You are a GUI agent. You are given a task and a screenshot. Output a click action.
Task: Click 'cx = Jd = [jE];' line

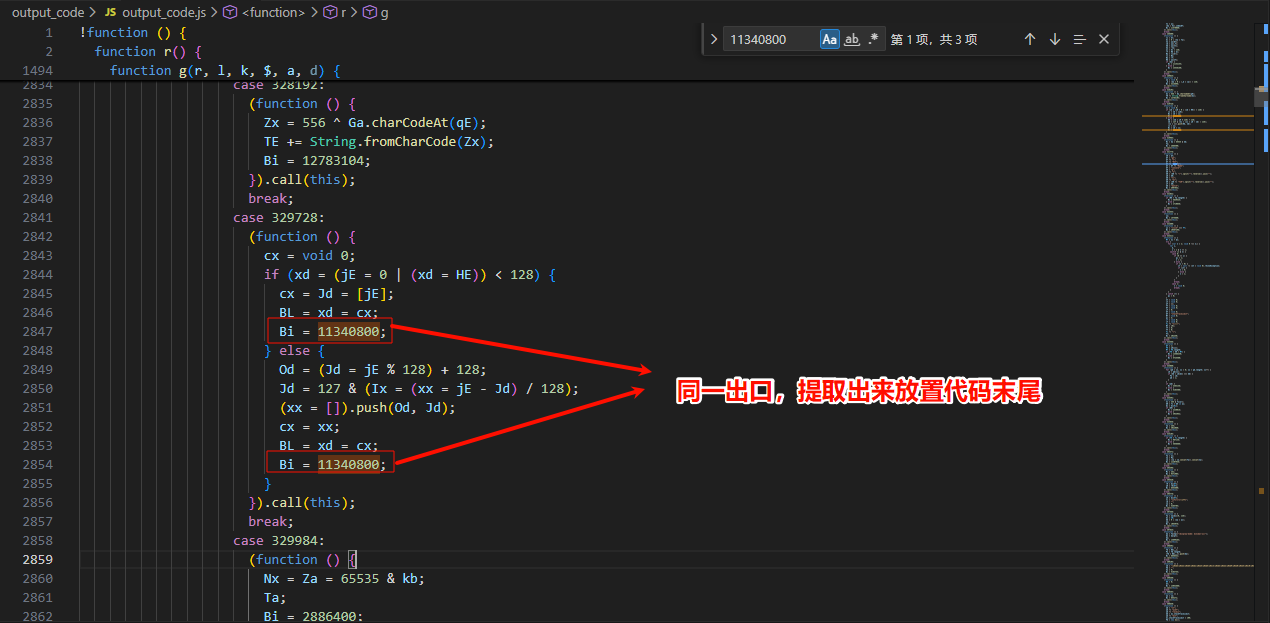coord(337,293)
